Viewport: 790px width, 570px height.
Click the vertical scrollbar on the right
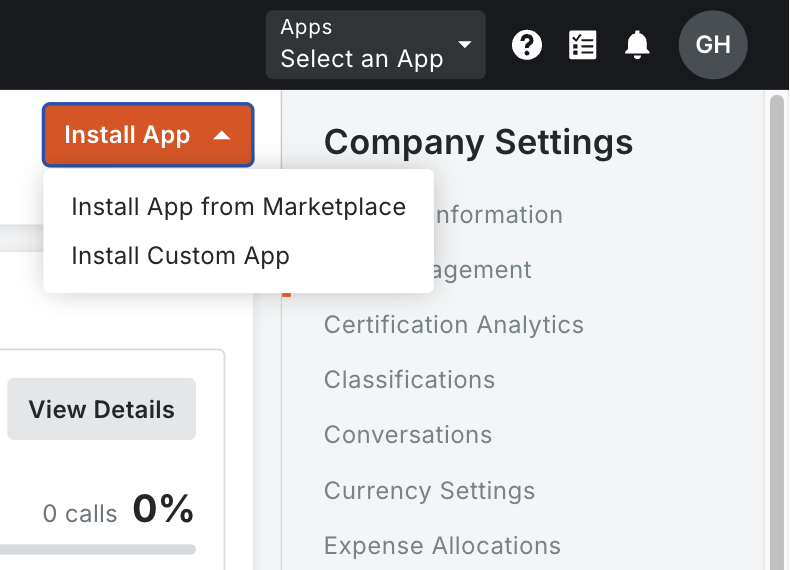pos(777,333)
